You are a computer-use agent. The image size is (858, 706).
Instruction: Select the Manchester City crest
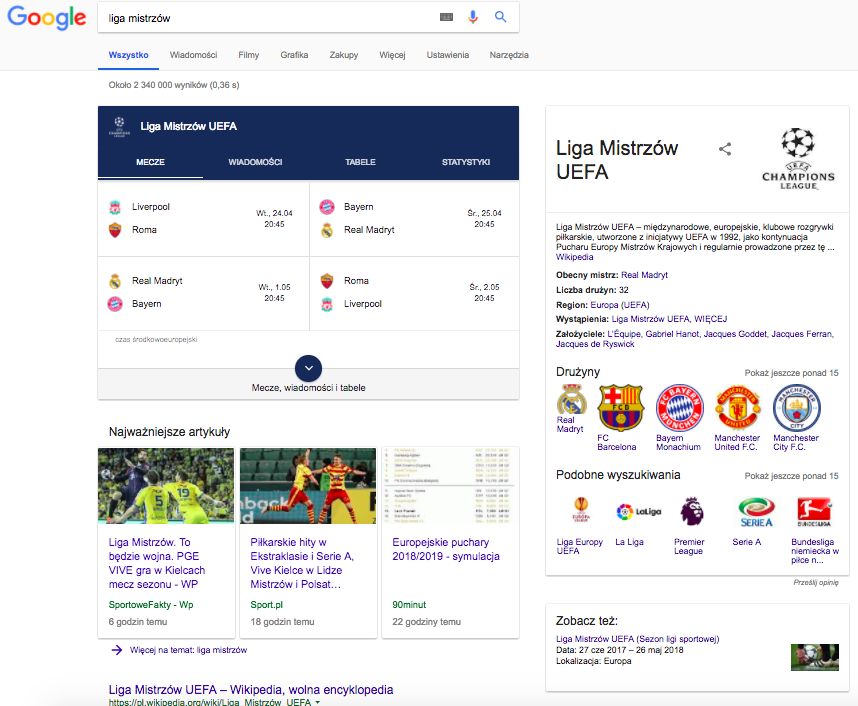tap(797, 408)
